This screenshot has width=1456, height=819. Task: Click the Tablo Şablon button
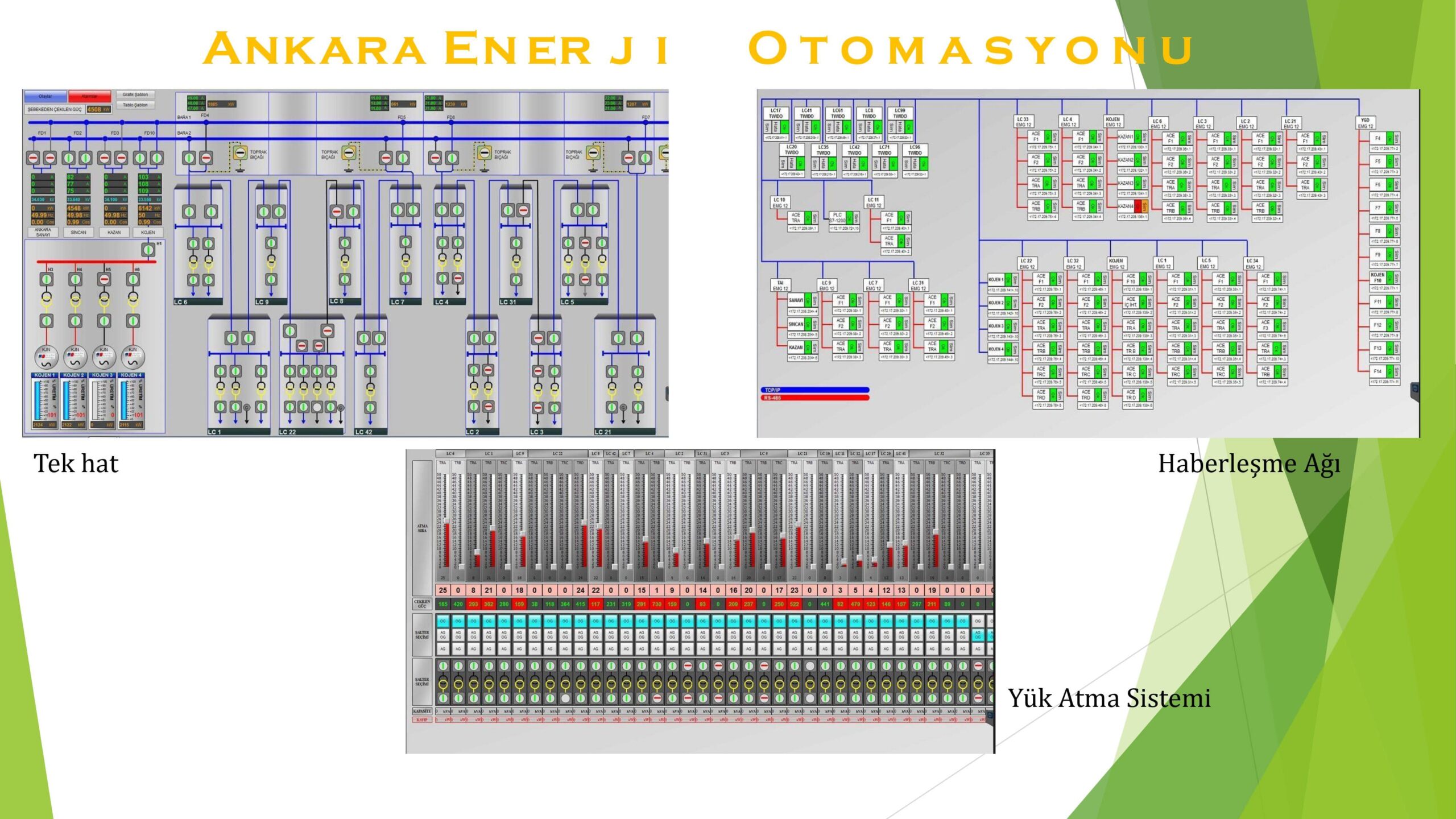tap(135, 105)
